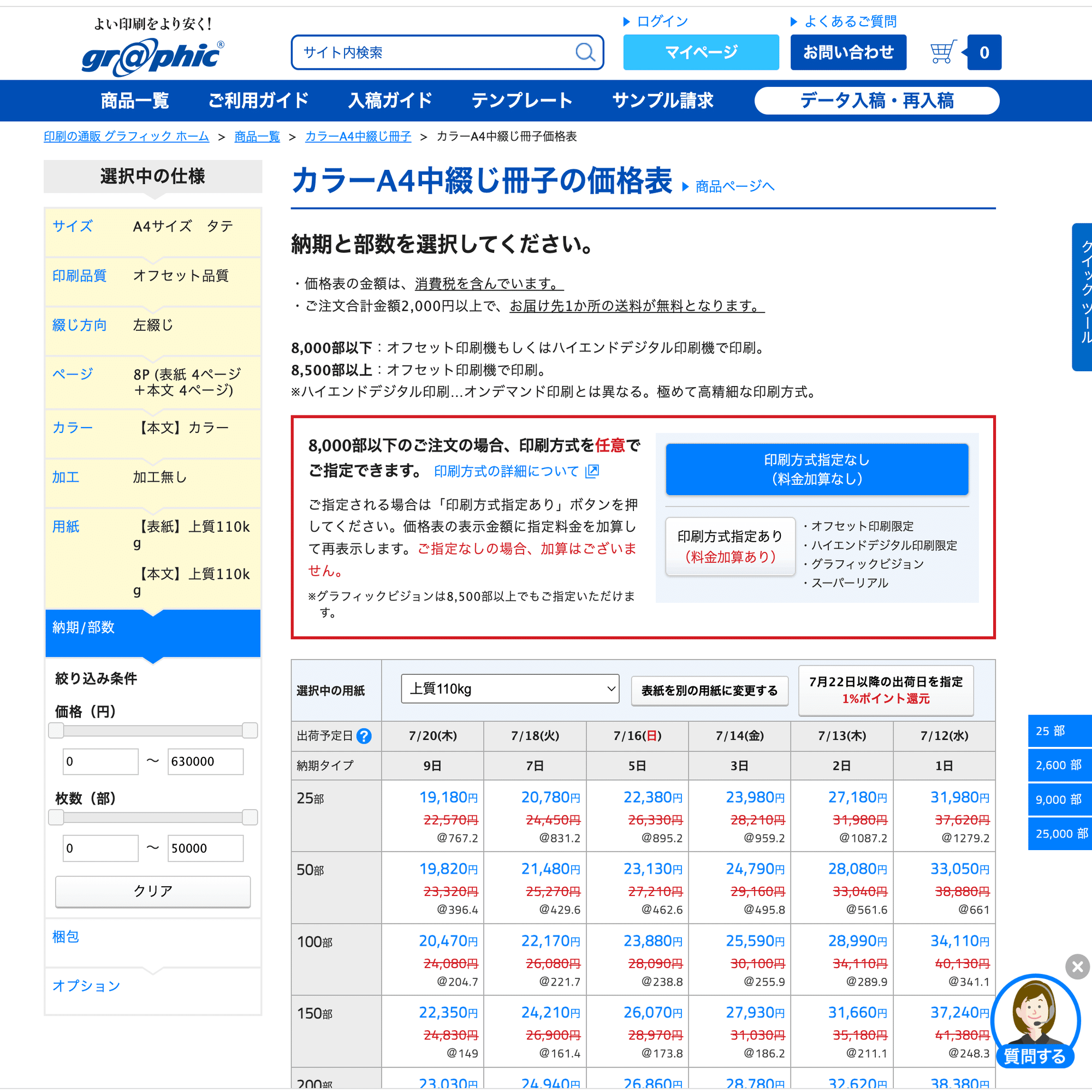This screenshot has width=1092, height=1092.
Task: Click the question mark icon beside 出荷予定日
Action: click(365, 736)
